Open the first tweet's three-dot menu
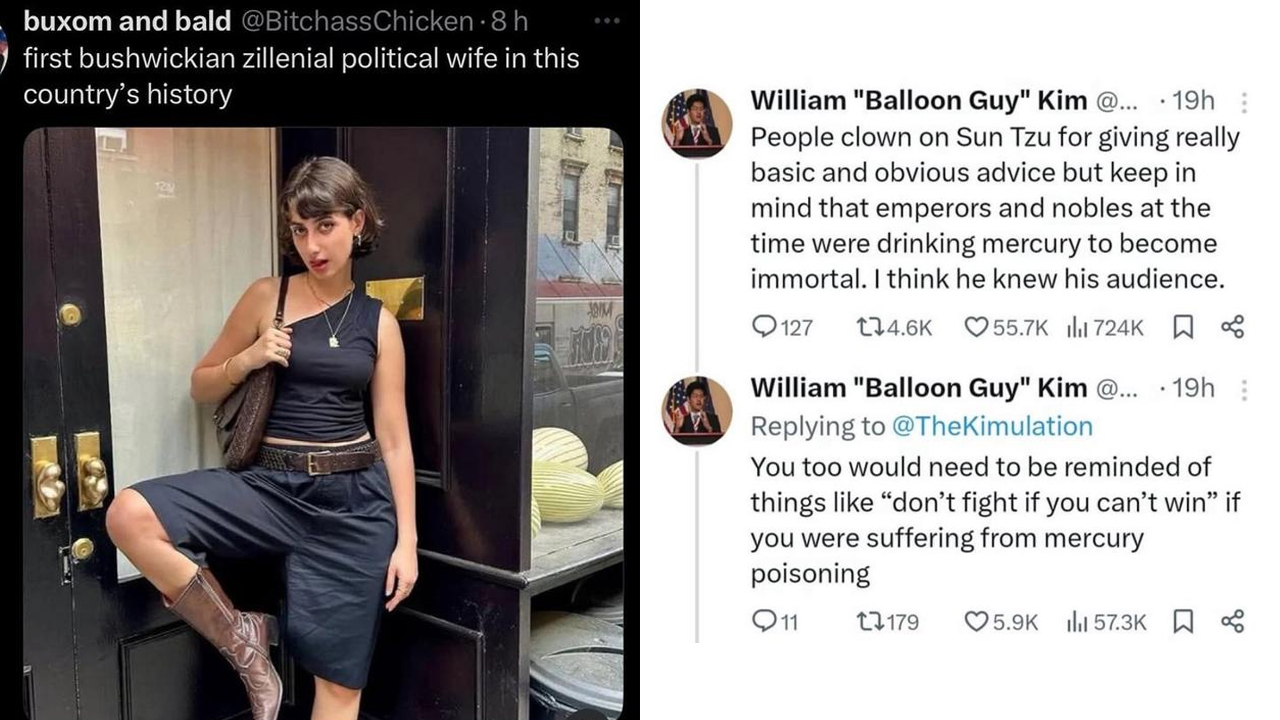This screenshot has height=720, width=1280. tap(1244, 102)
